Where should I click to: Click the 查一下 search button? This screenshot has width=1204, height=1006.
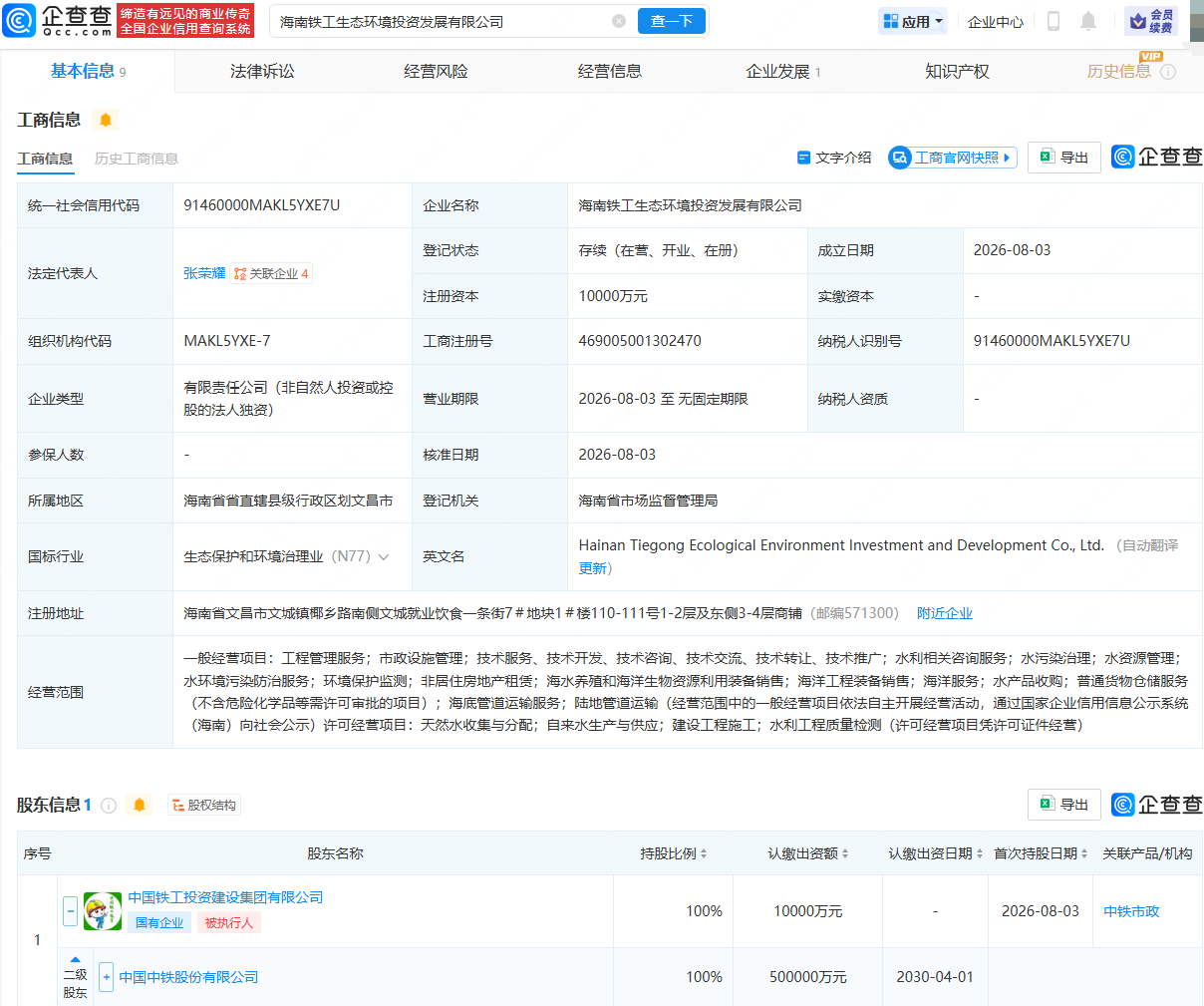(672, 21)
